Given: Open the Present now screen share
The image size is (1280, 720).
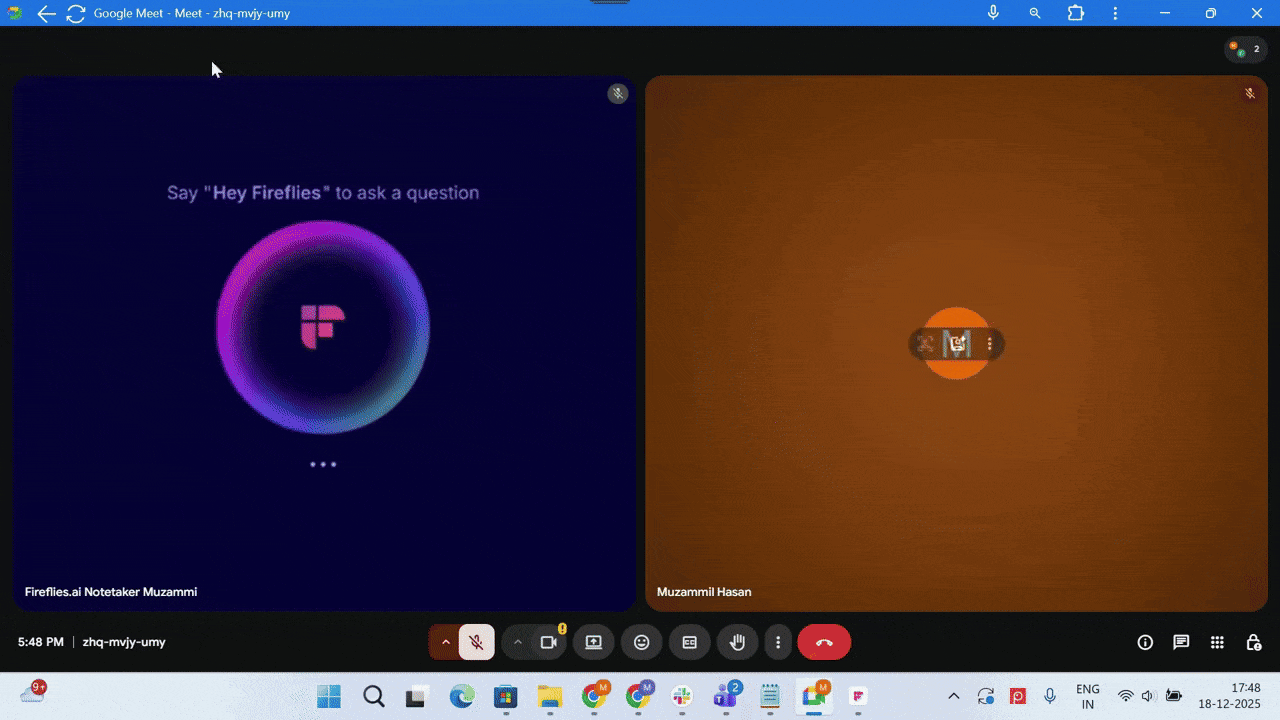Looking at the screenshot, I should click(593, 642).
